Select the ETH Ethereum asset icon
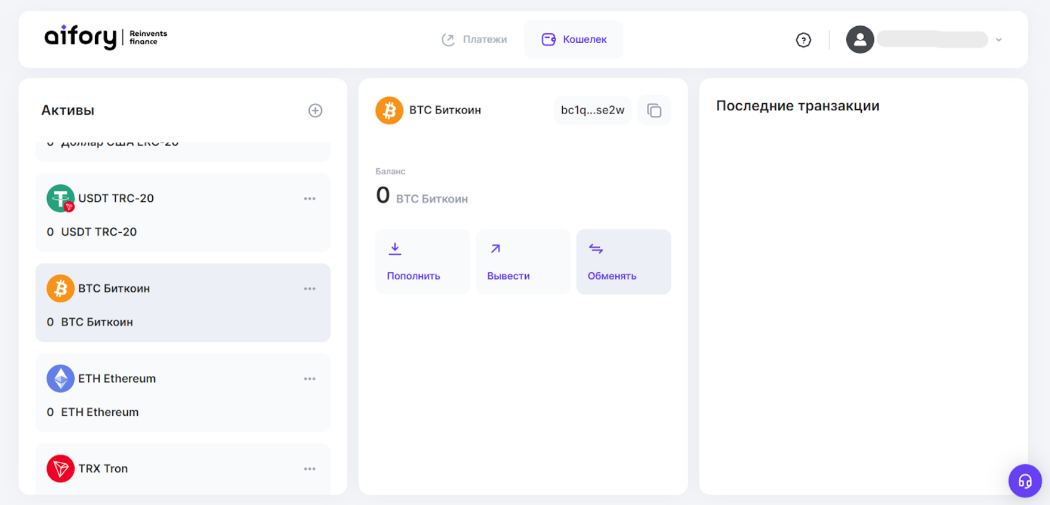 [60, 378]
